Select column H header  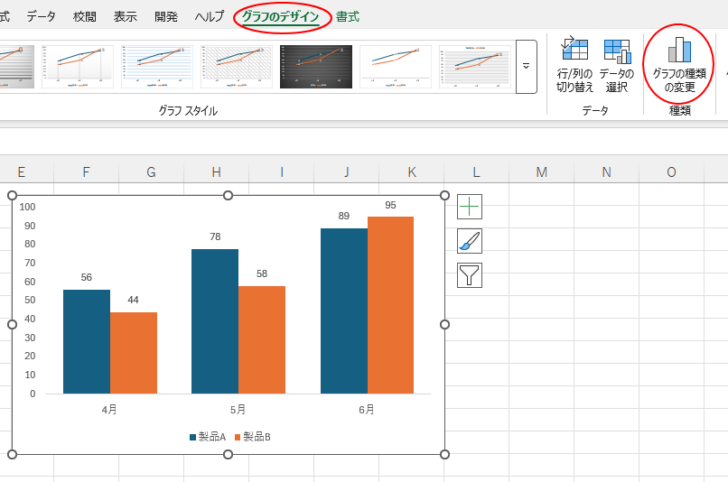click(x=216, y=172)
